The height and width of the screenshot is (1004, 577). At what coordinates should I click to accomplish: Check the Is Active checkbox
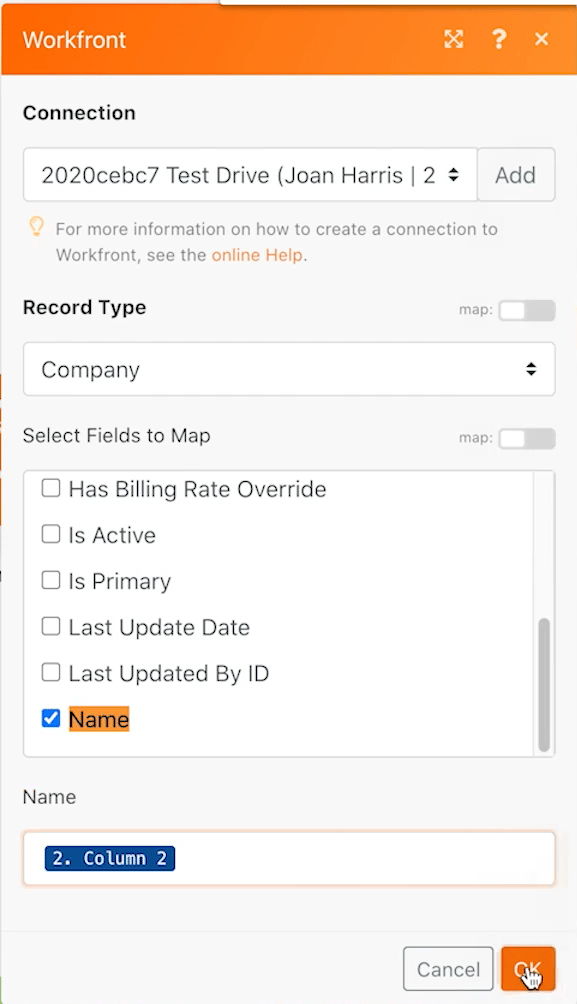pyautogui.click(x=51, y=535)
